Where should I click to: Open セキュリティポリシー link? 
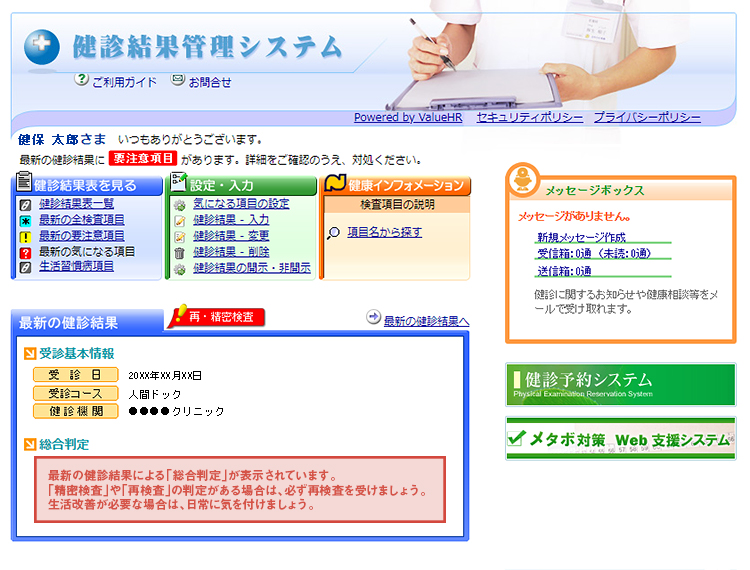(530, 117)
